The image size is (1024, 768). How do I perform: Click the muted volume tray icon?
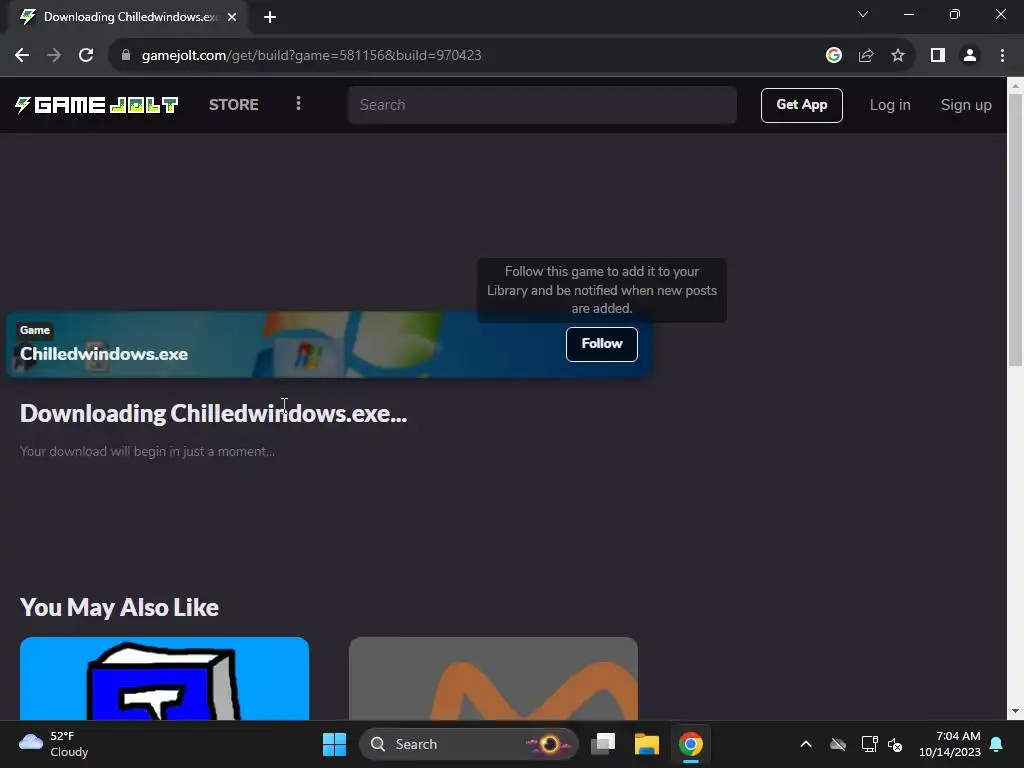point(895,744)
